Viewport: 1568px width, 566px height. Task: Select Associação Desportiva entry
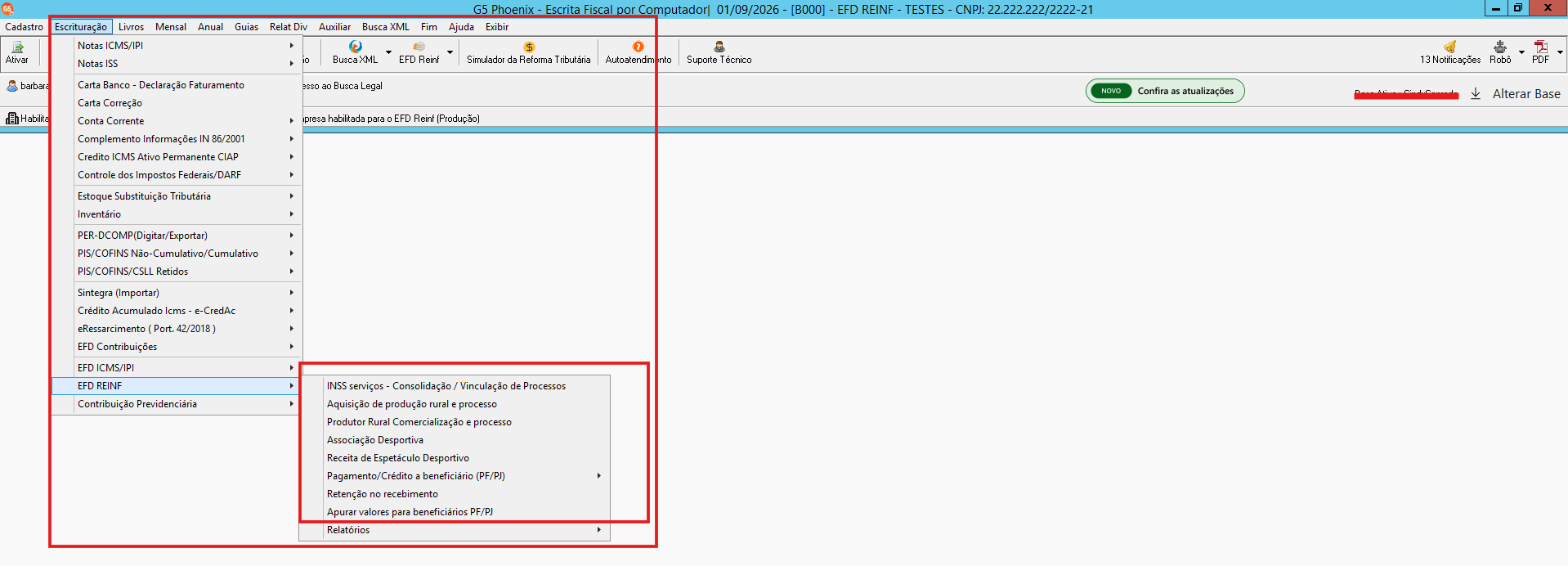(455, 440)
